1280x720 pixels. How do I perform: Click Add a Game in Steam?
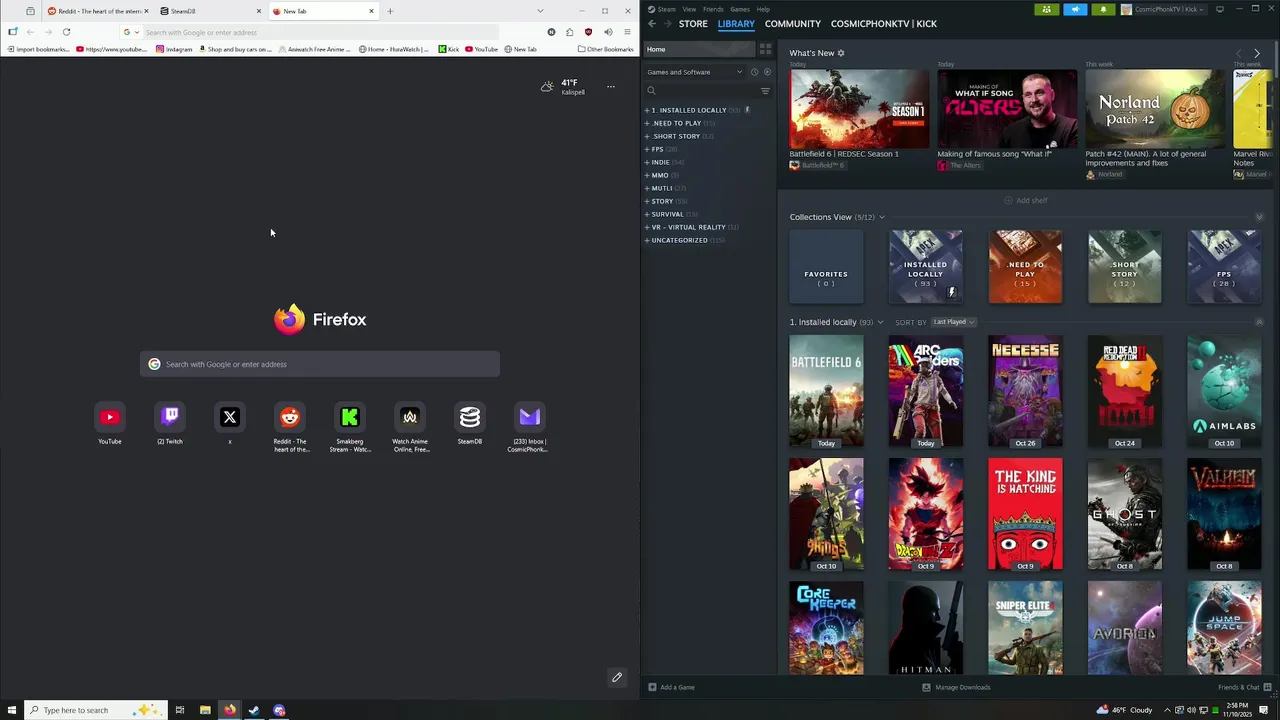(671, 687)
